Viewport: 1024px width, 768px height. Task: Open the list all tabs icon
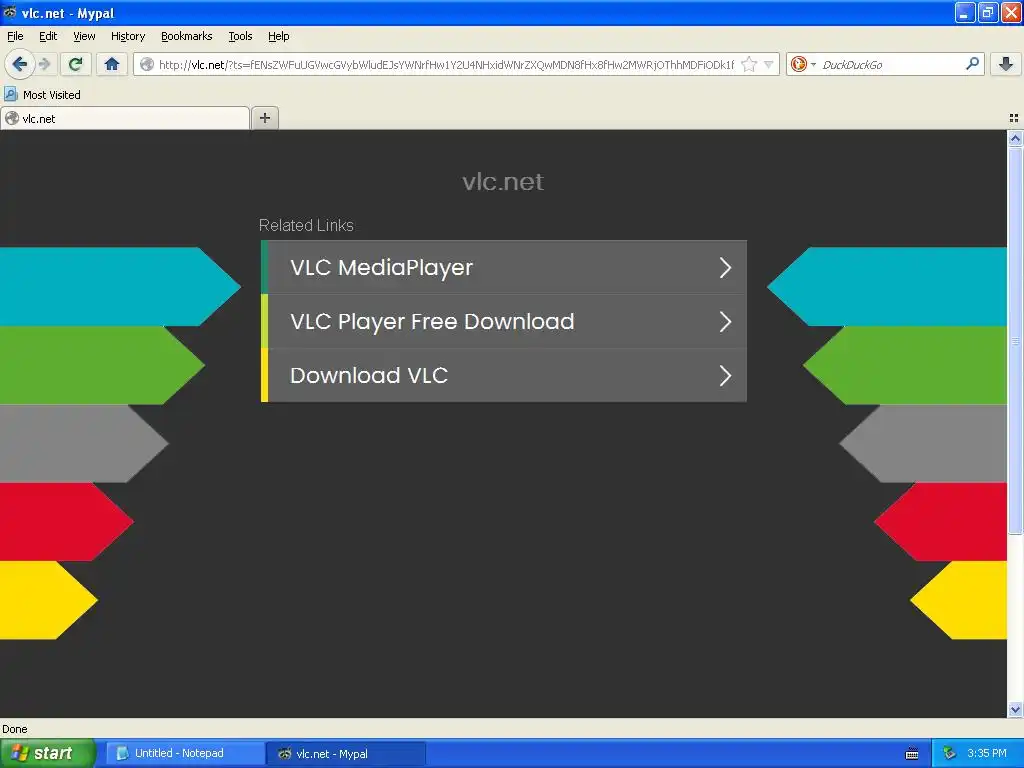click(1014, 118)
